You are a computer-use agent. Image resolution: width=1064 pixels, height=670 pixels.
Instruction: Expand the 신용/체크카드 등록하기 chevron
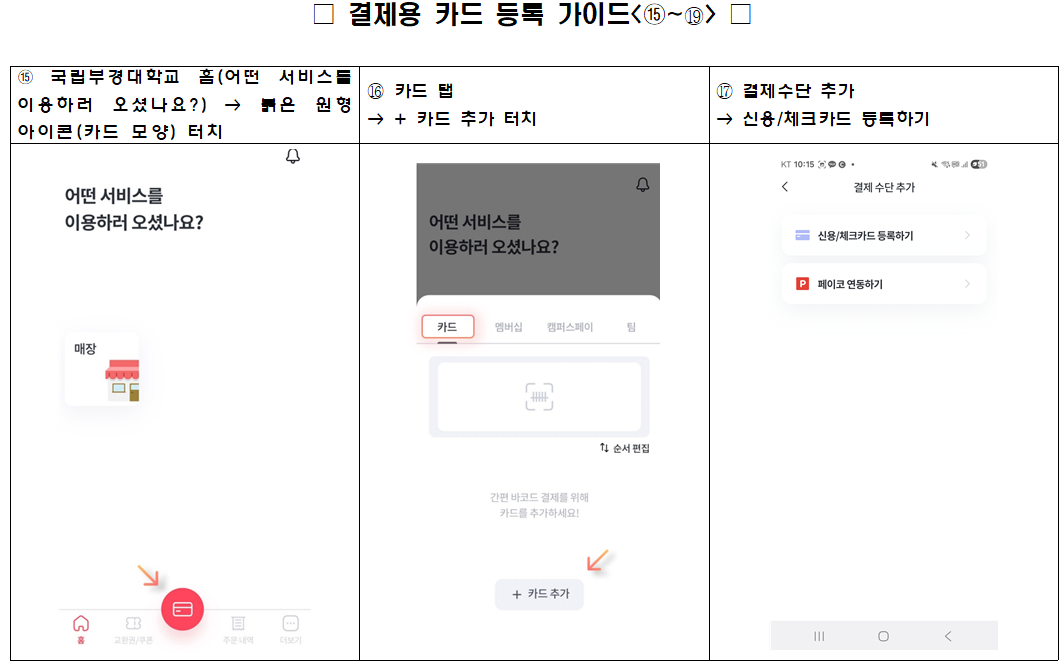coord(967,235)
